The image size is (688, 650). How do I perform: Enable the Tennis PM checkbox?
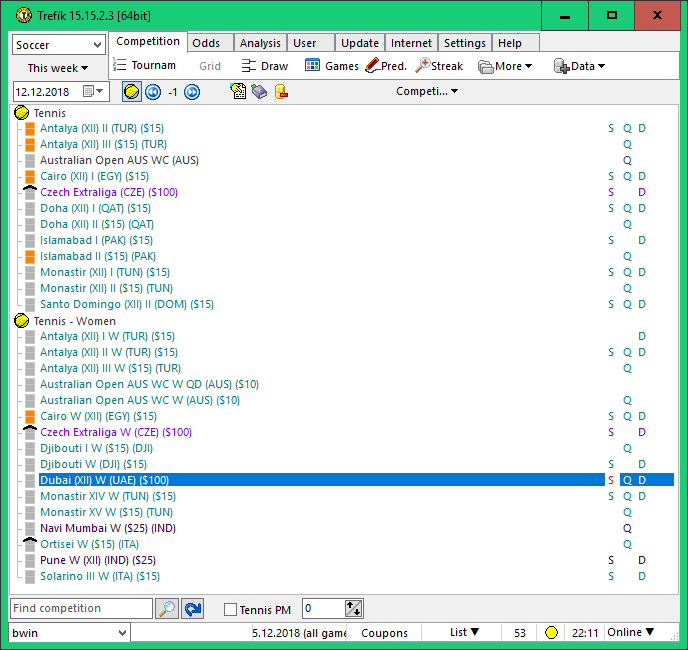(x=231, y=610)
